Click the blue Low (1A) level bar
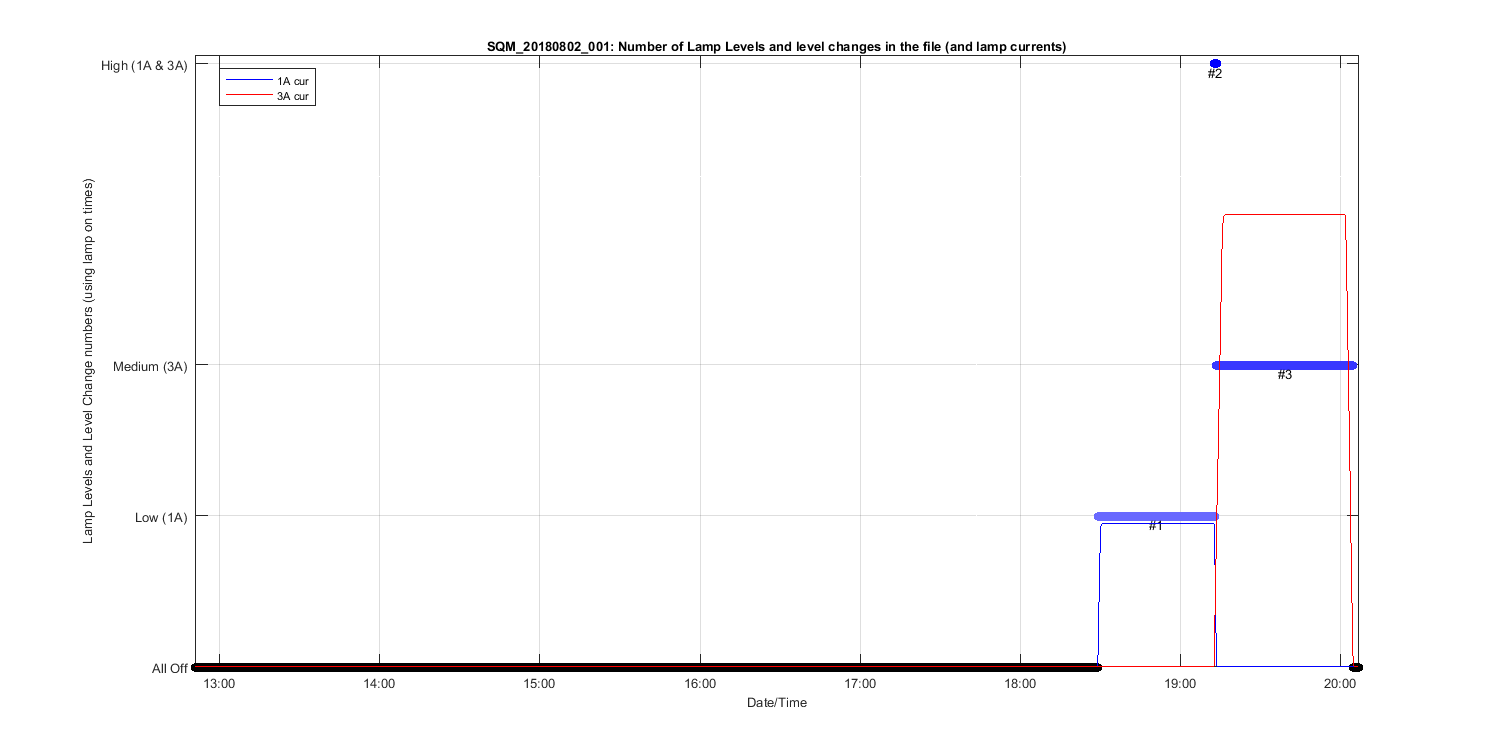The width and height of the screenshot is (1500, 750). tap(1155, 516)
